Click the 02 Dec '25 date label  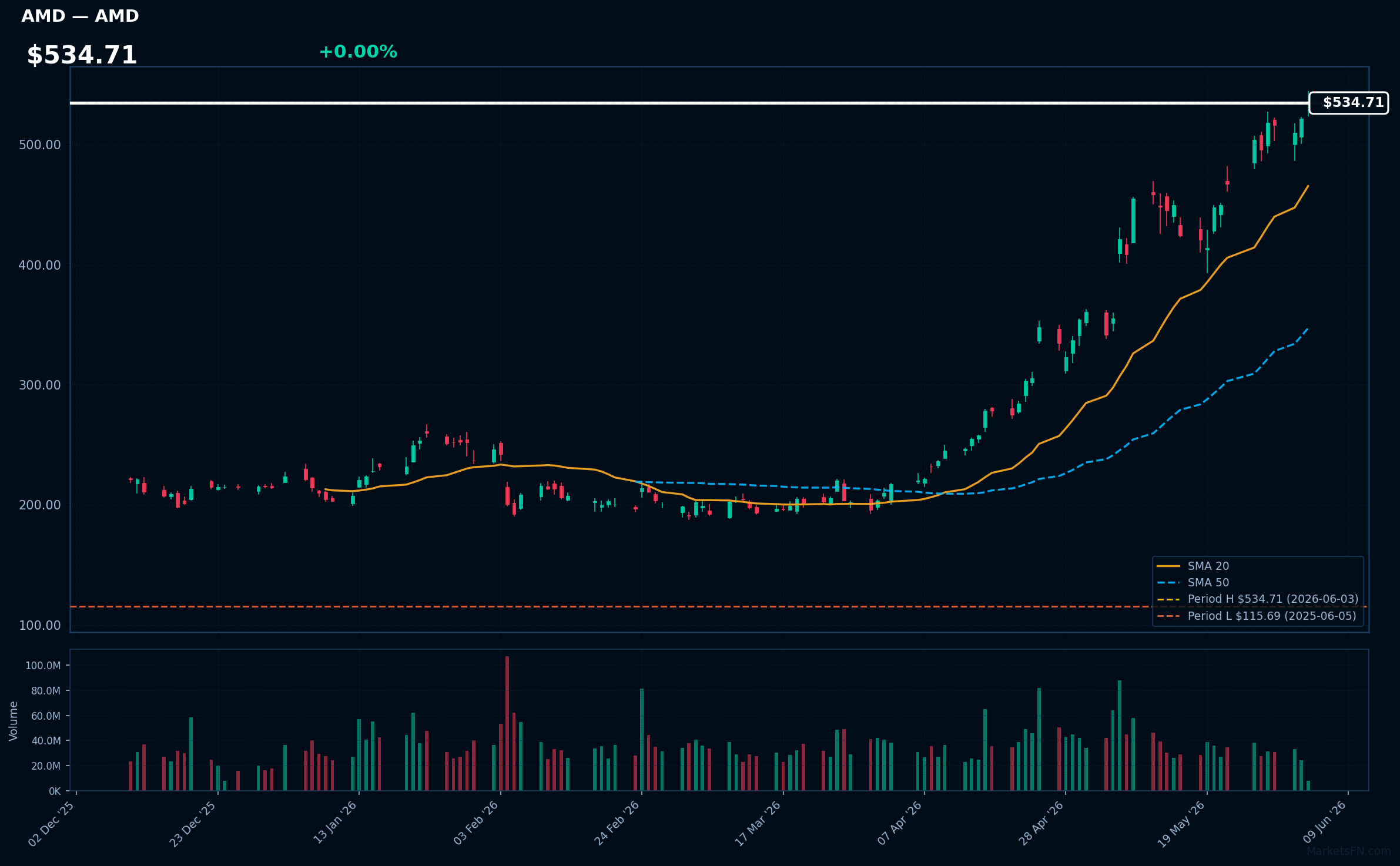point(52,824)
